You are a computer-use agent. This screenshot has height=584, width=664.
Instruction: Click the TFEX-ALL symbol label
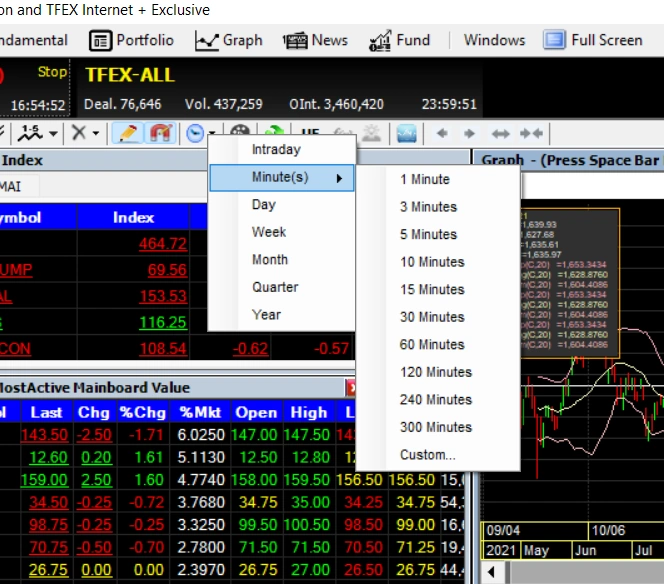[x=130, y=75]
